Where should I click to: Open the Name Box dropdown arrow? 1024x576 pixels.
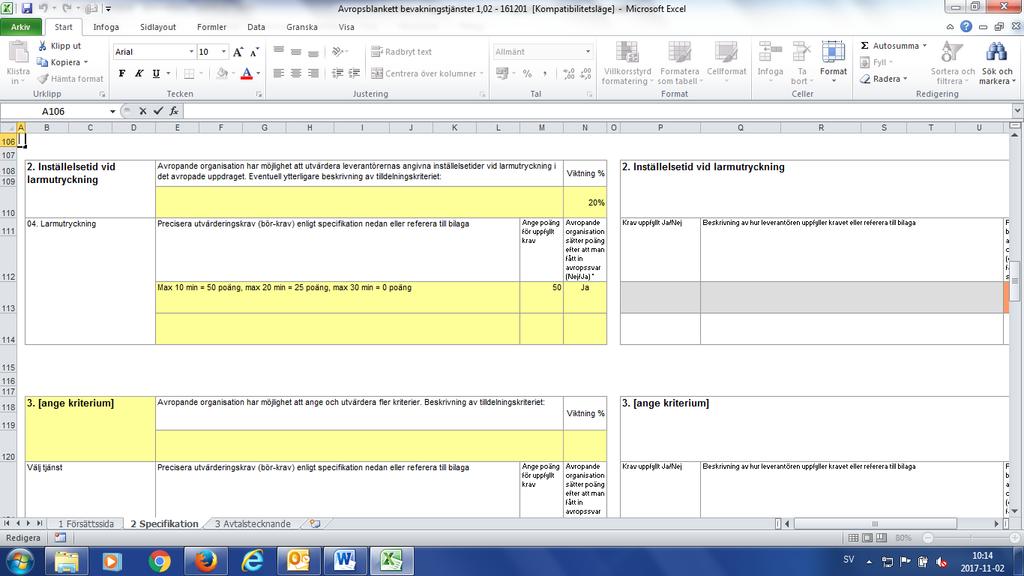112,111
